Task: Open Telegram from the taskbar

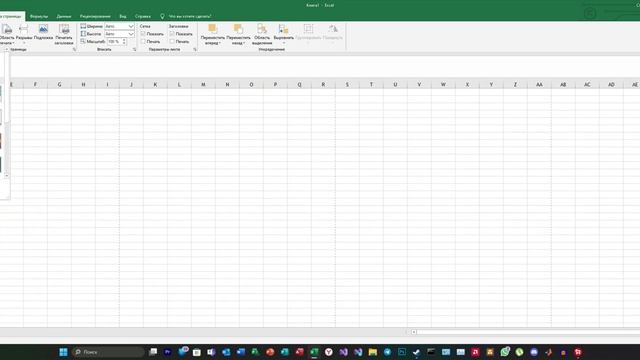Action: point(387,352)
